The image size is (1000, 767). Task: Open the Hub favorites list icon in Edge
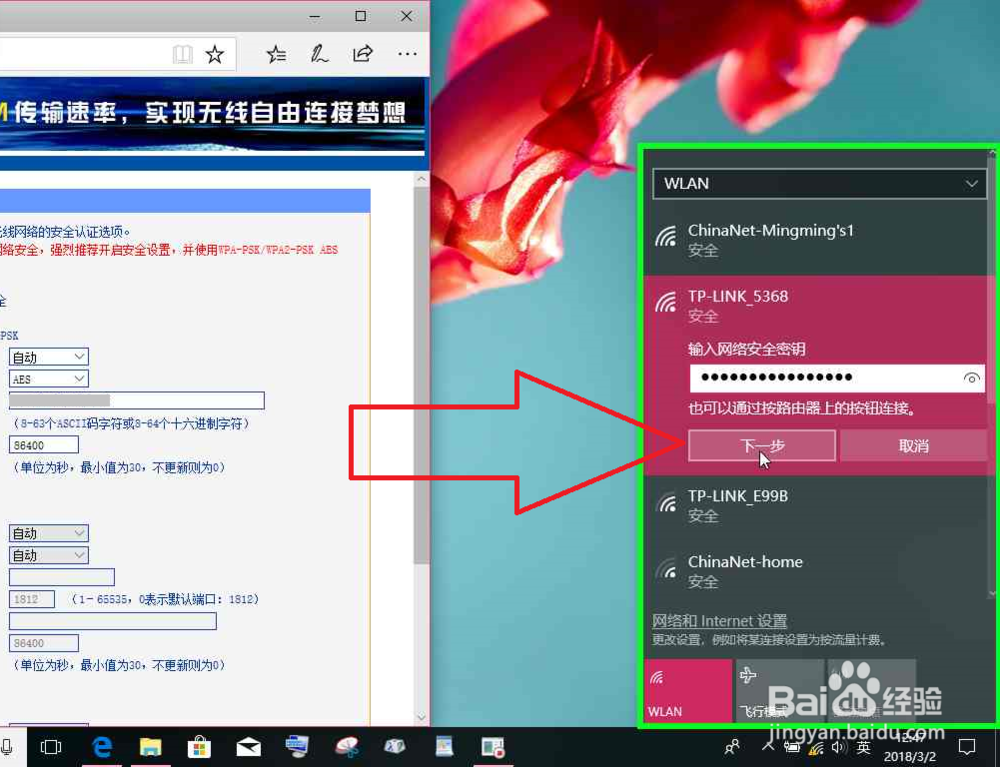[x=276, y=54]
